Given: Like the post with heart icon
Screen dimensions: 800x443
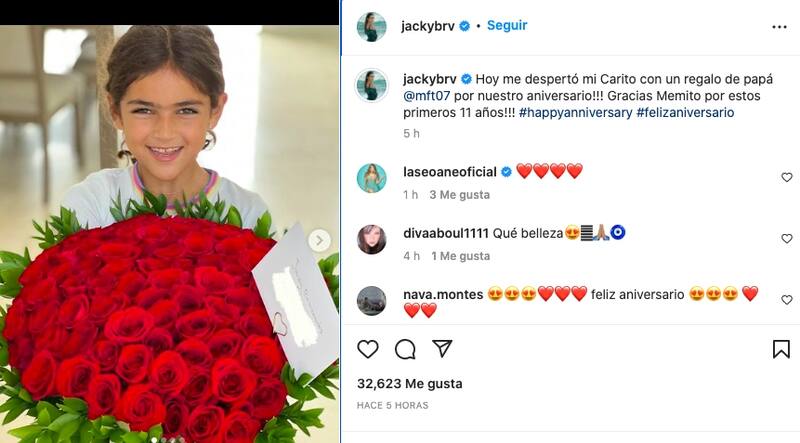Looking at the screenshot, I should click(x=367, y=349).
